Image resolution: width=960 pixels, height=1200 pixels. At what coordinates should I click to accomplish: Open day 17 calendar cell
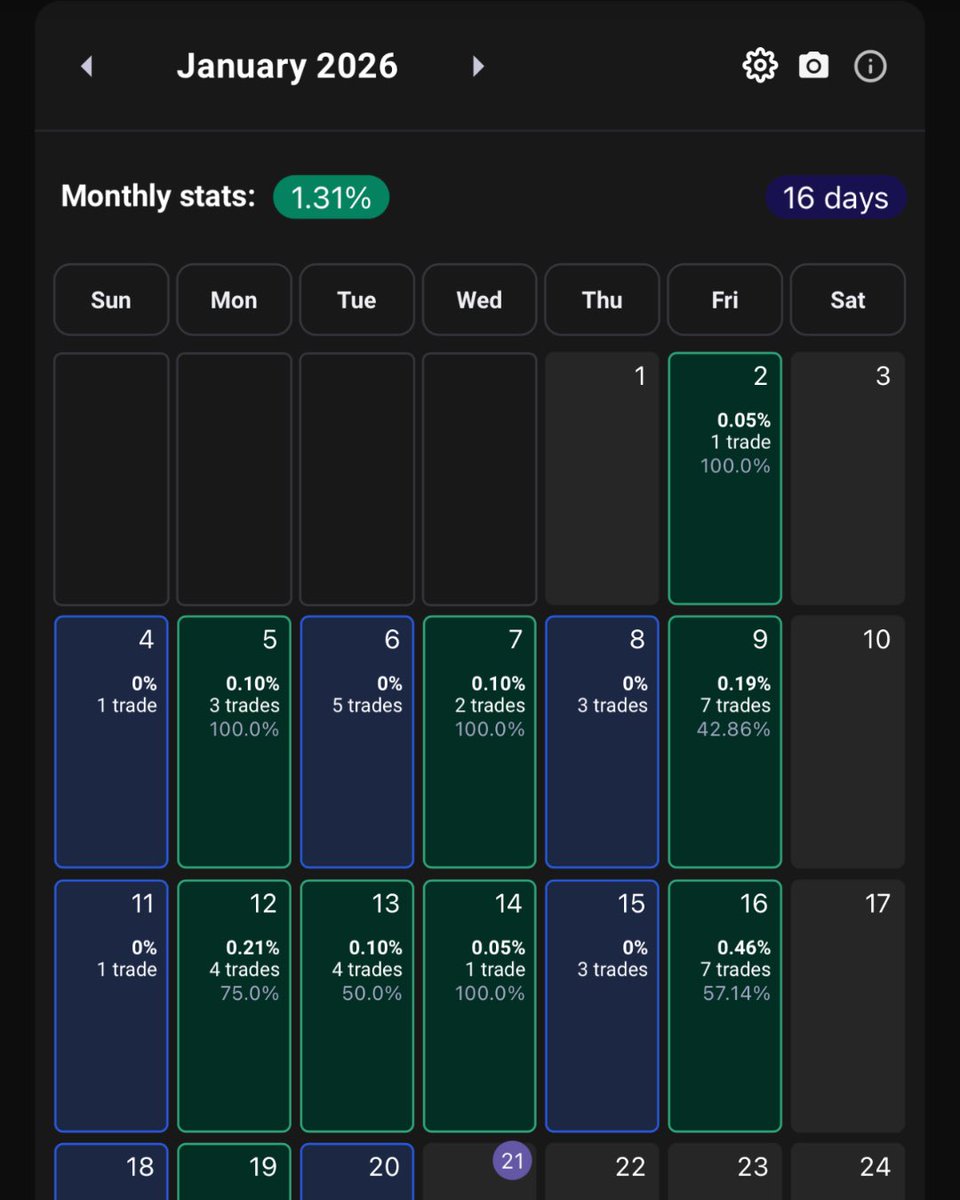tap(848, 1006)
